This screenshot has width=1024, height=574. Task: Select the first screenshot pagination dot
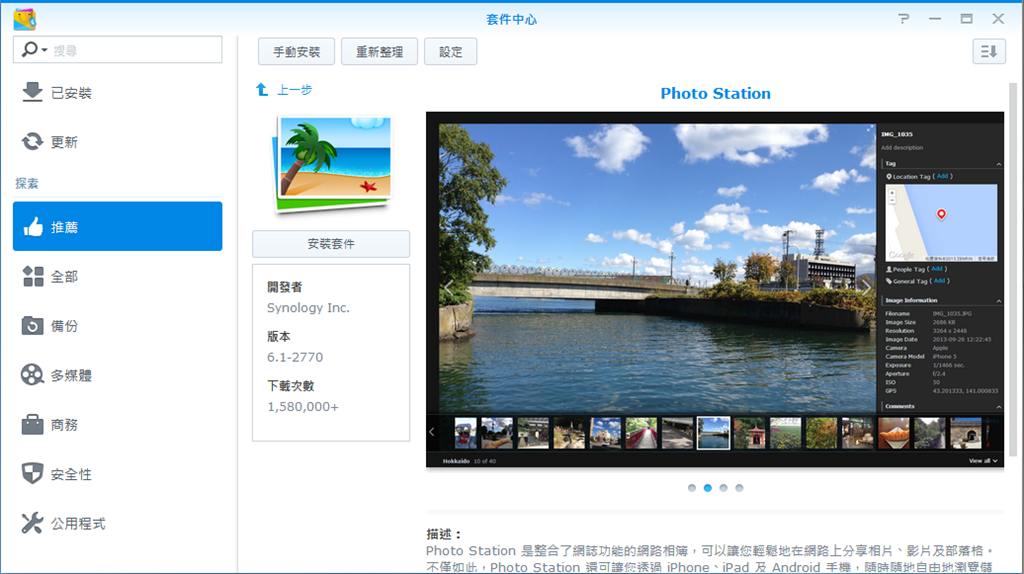[692, 488]
